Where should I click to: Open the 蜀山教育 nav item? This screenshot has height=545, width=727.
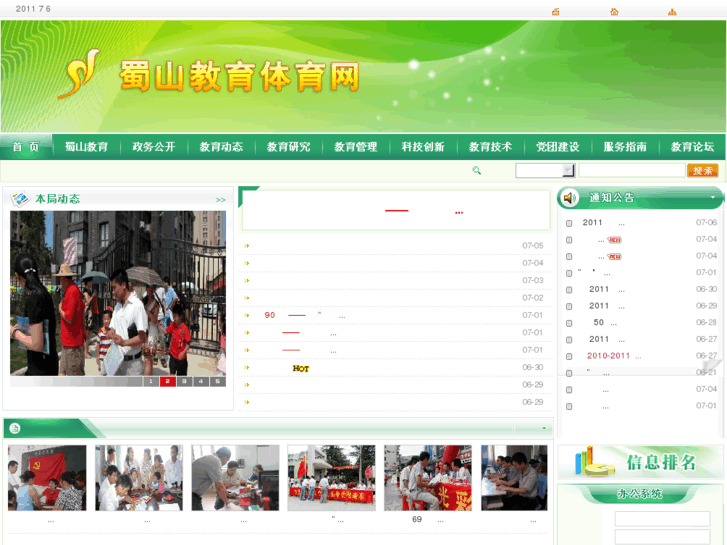coord(86,147)
